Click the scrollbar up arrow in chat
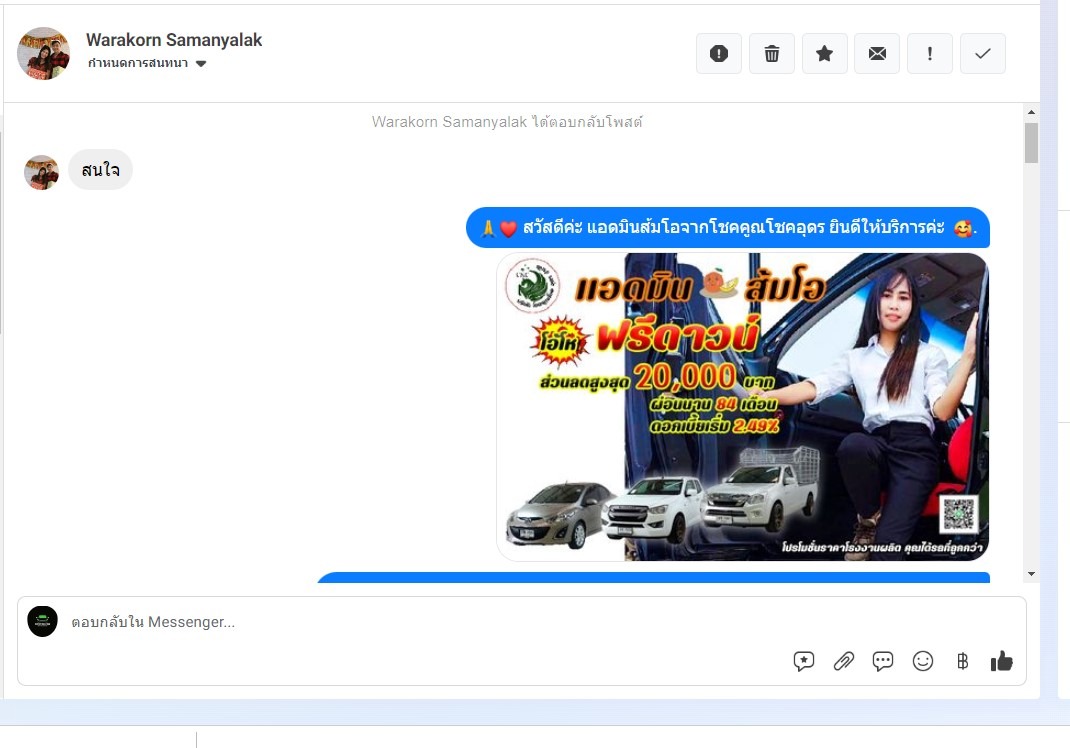 click(x=1031, y=110)
